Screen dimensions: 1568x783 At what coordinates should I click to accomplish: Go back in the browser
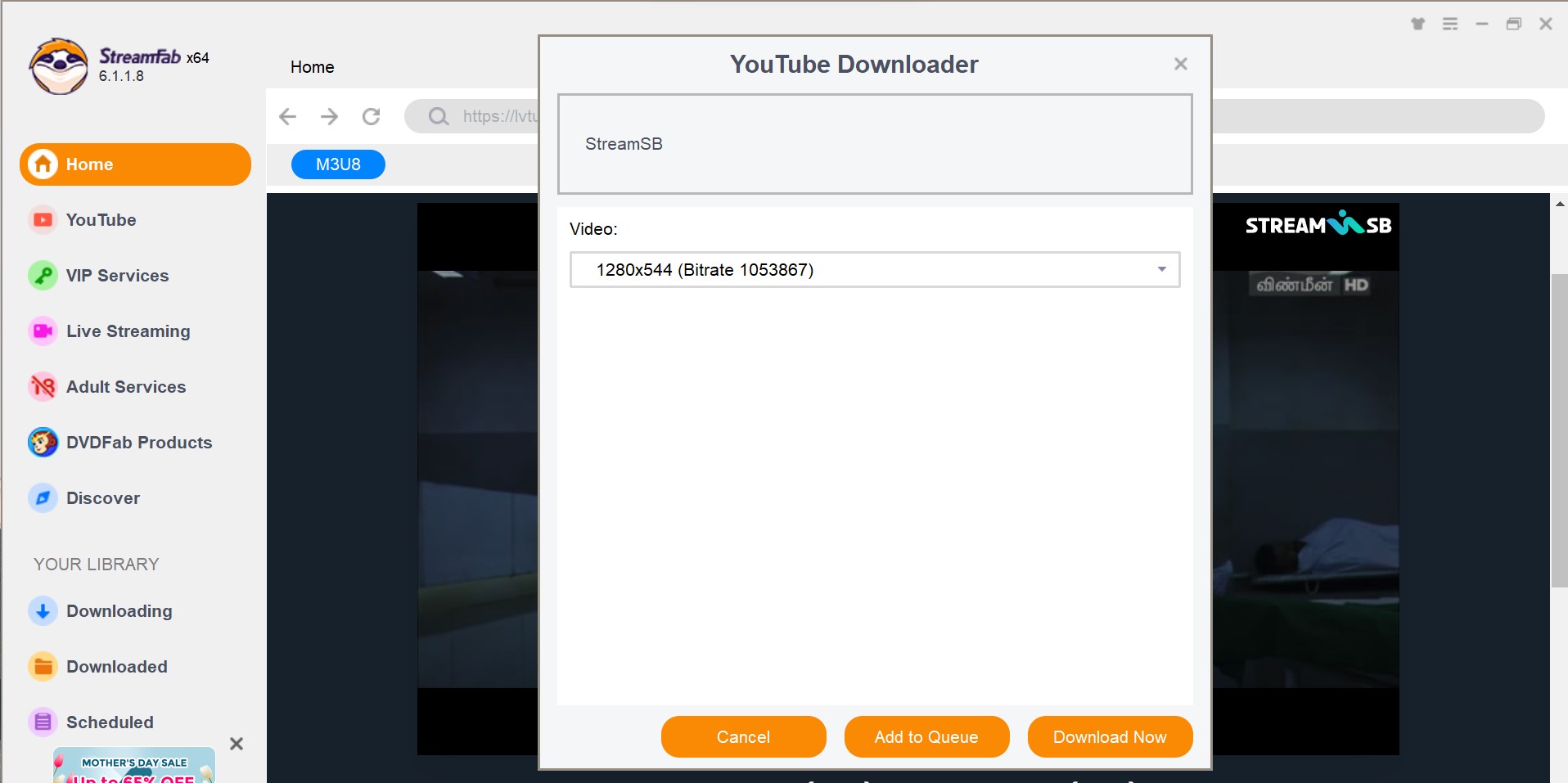click(287, 116)
